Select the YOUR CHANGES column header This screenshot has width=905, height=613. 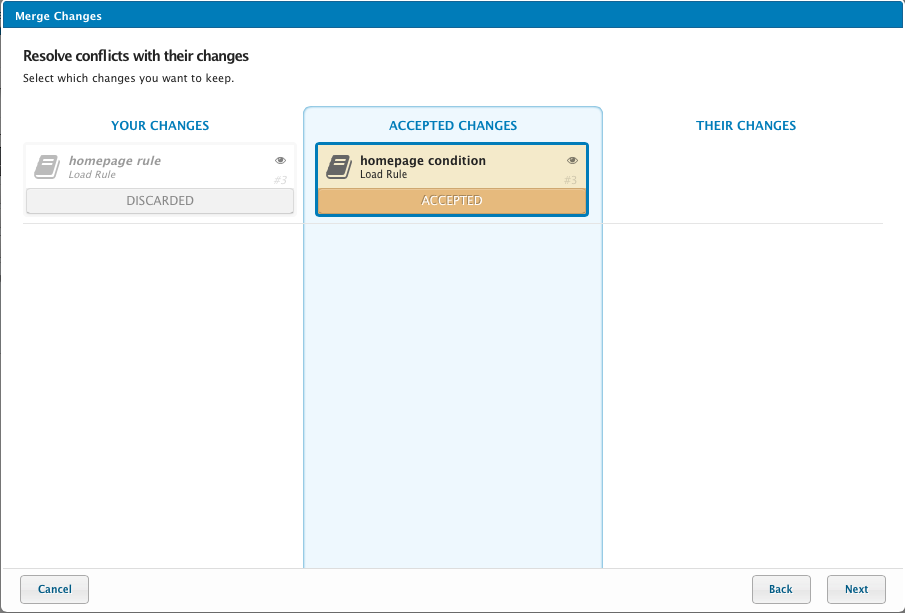[x=160, y=126]
